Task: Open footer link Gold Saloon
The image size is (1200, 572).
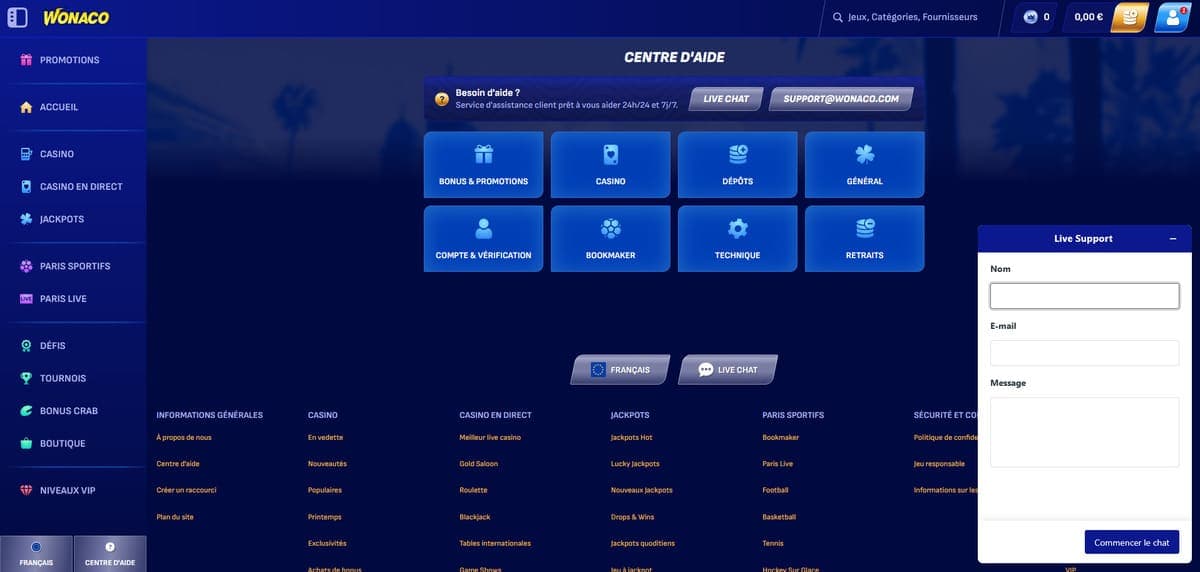Action: click(479, 464)
